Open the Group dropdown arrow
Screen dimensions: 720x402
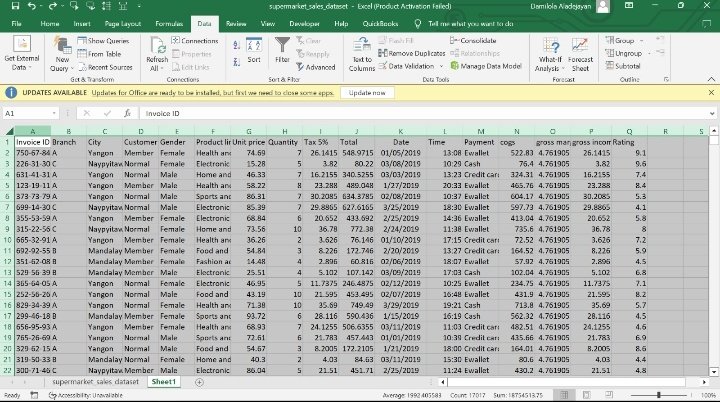641,40
